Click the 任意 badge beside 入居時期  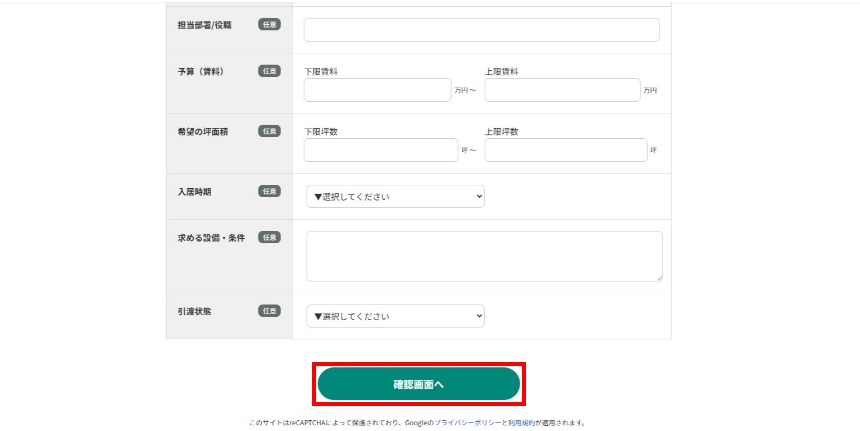pos(269,191)
